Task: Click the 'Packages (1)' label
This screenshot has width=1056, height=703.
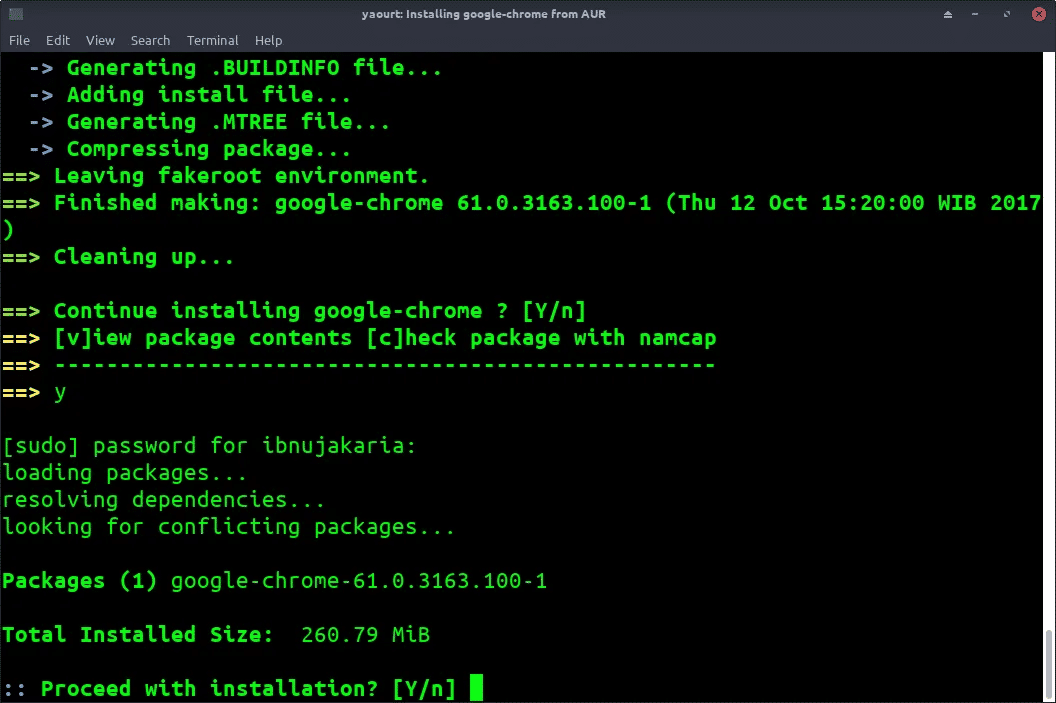Action: click(x=79, y=580)
